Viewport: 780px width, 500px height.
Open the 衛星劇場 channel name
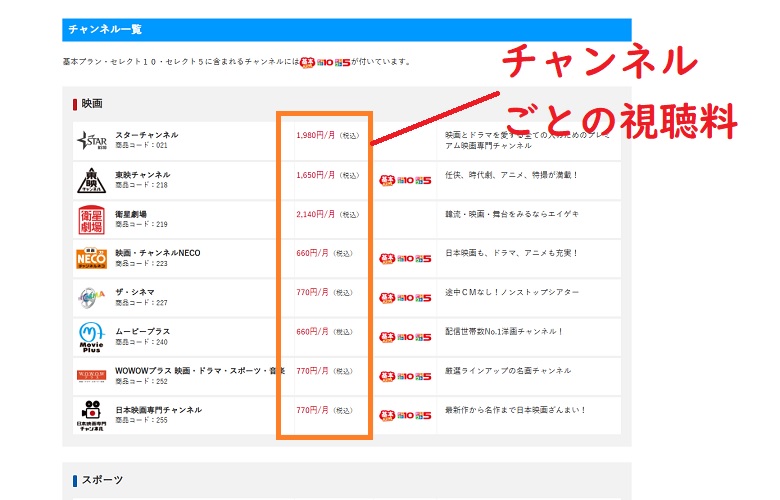click(131, 214)
